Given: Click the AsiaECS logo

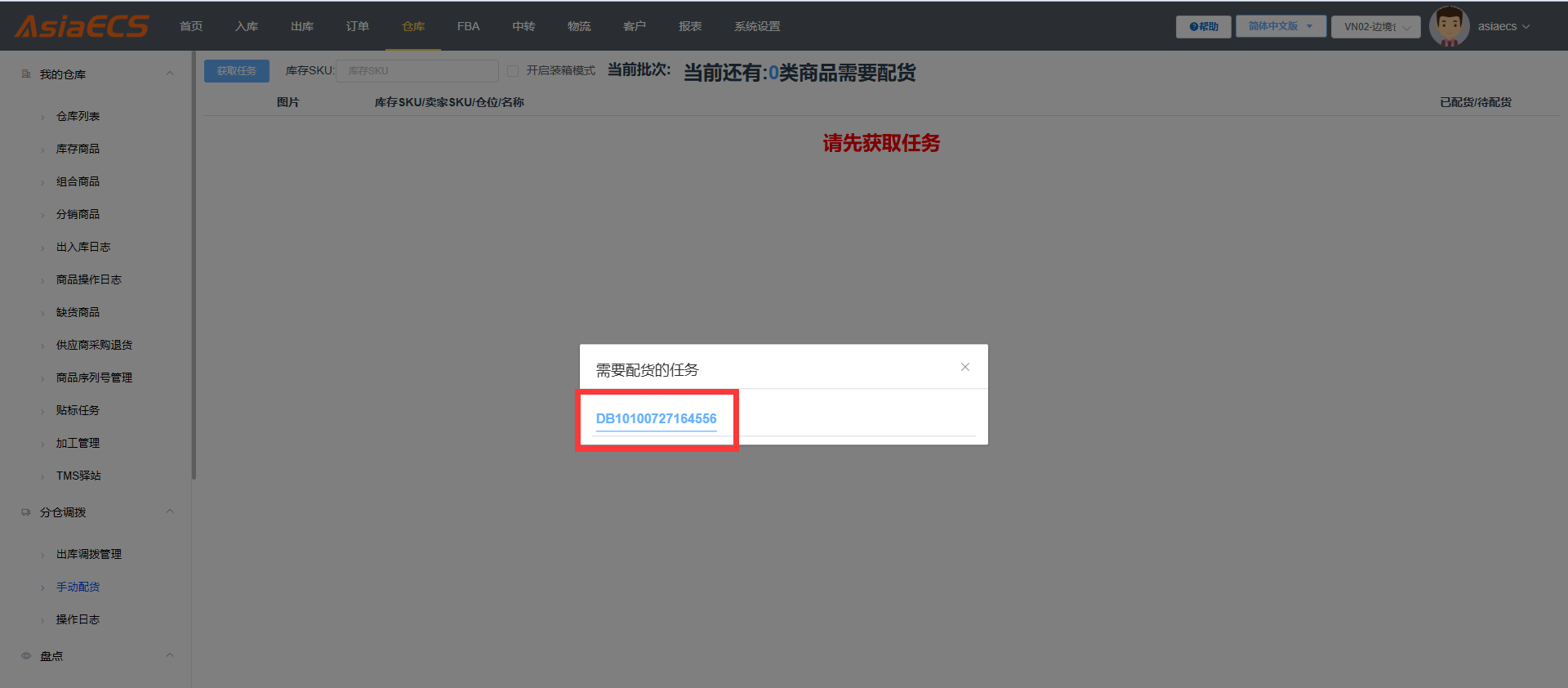Looking at the screenshot, I should (82, 26).
